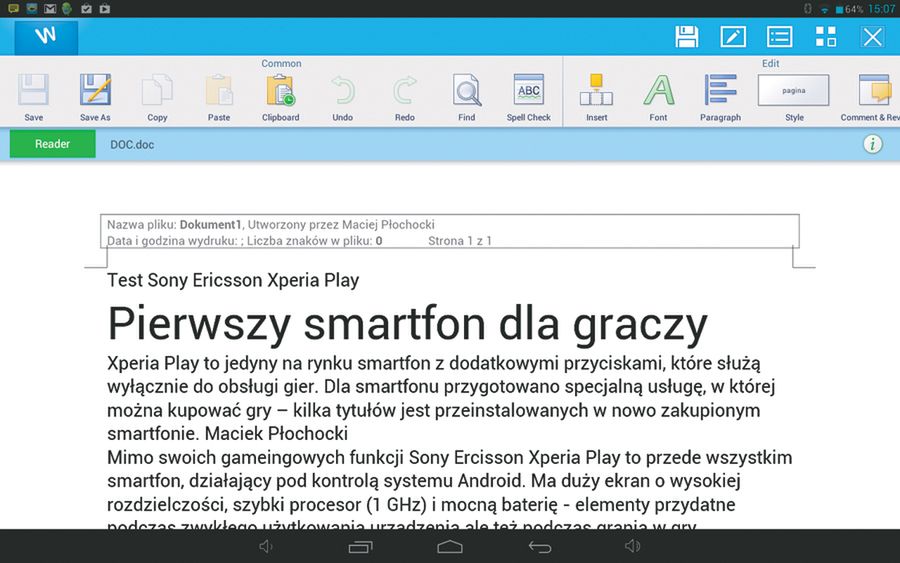Tap the 15:07 clock in status bar
The height and width of the screenshot is (563, 900).
(x=882, y=9)
